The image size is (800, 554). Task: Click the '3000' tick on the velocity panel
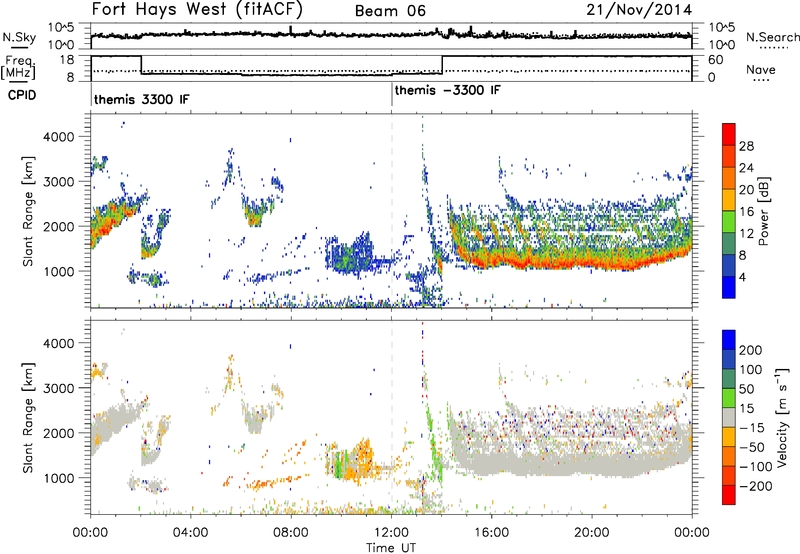[x=58, y=388]
